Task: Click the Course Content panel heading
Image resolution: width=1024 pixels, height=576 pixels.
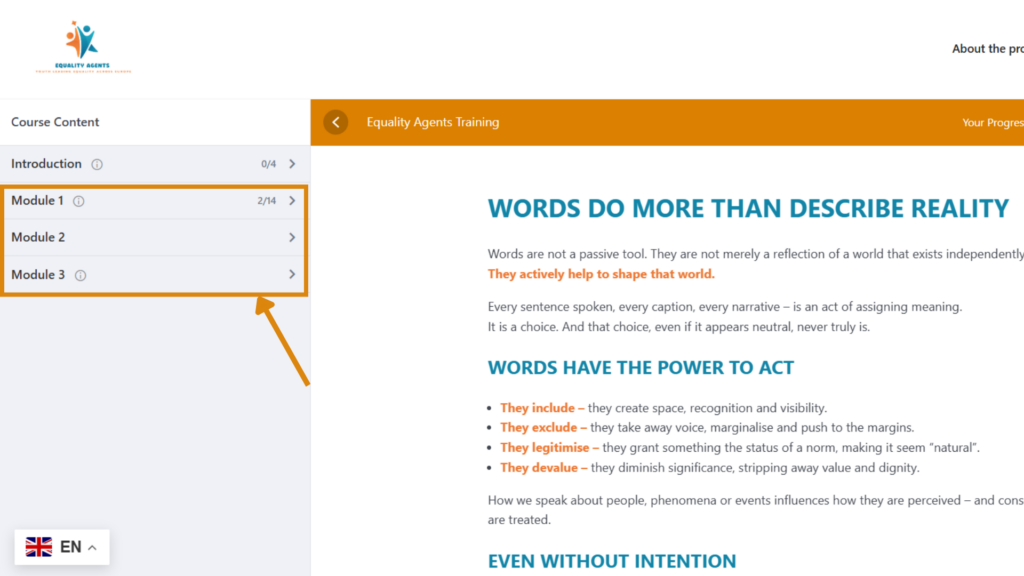Action: [55, 122]
